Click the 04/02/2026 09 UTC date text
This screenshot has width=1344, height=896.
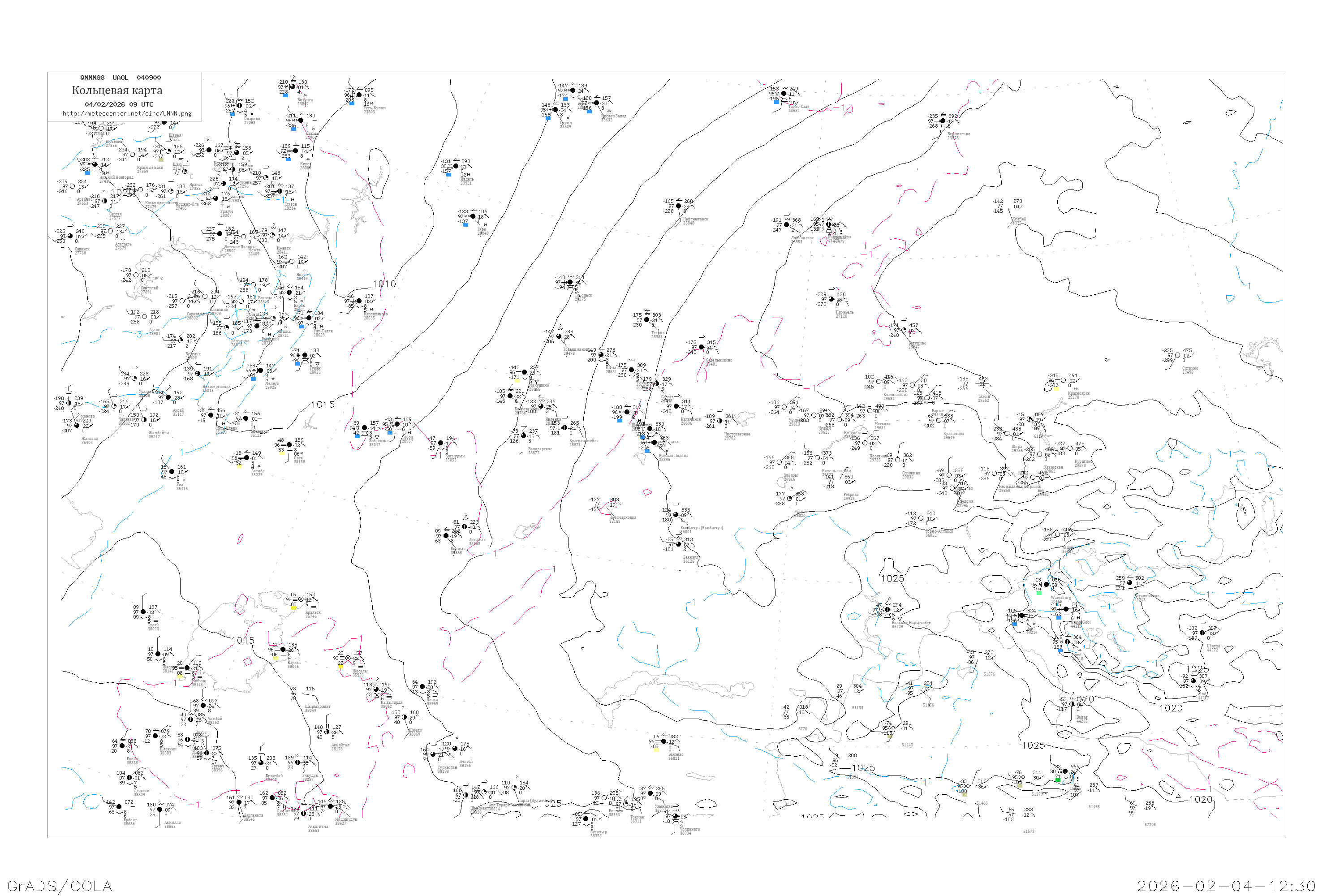pyautogui.click(x=119, y=104)
